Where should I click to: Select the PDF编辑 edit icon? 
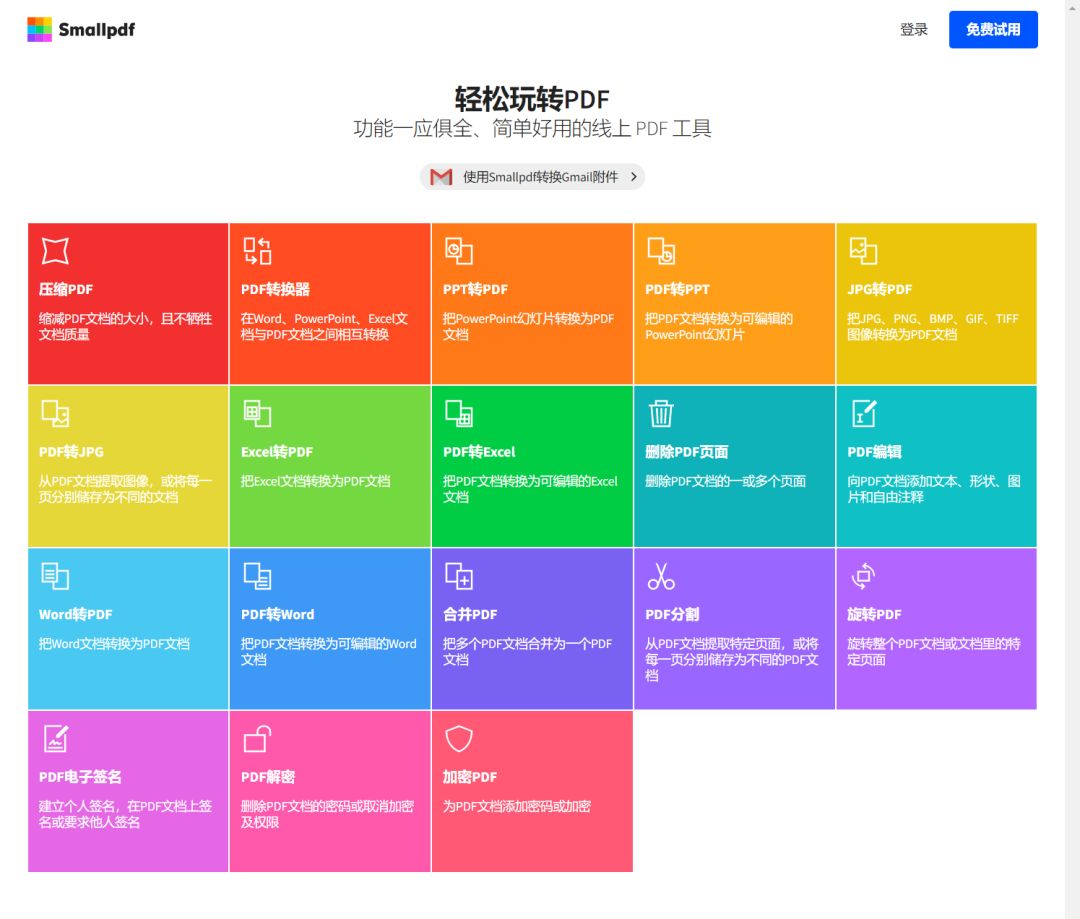click(863, 413)
